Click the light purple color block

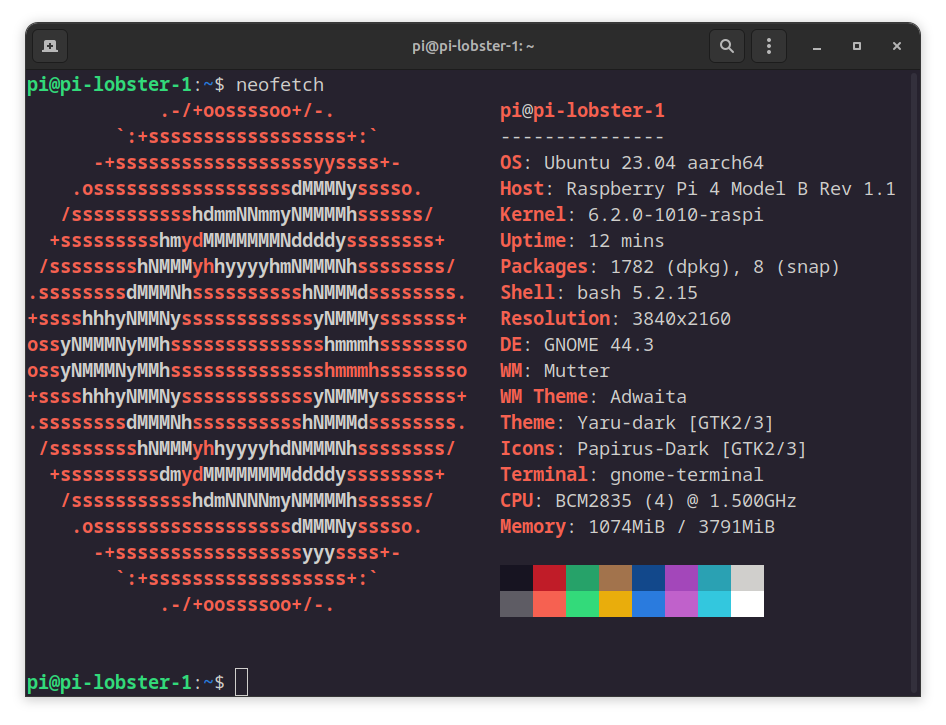tap(681, 604)
